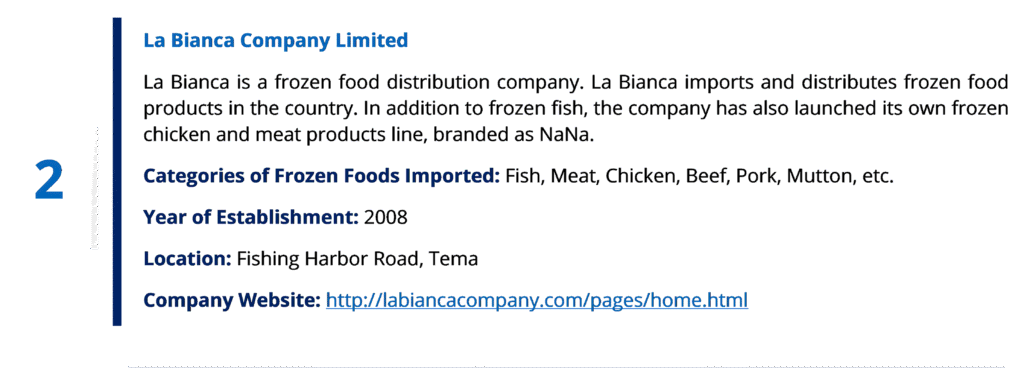Viewport: 1024px width, 368px height.
Task: Open the labiancacompany.com home page link
Action: tap(537, 301)
